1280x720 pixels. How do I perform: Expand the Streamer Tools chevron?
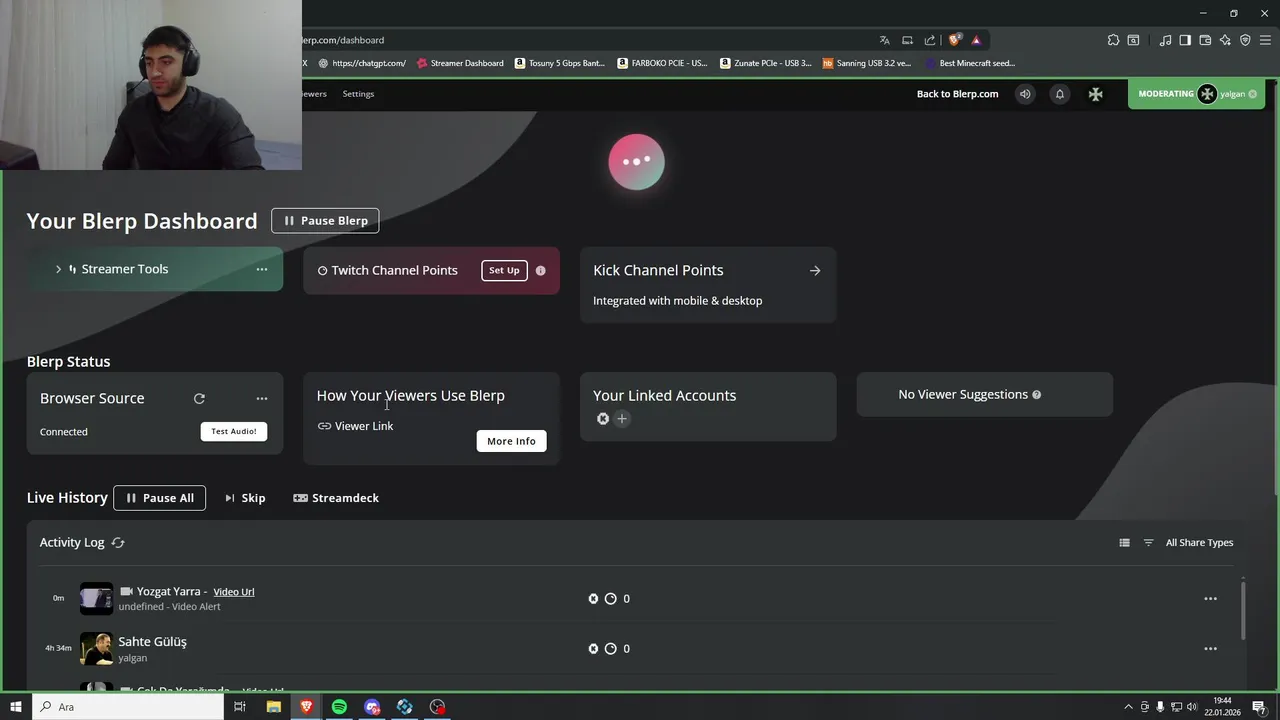[x=58, y=269]
